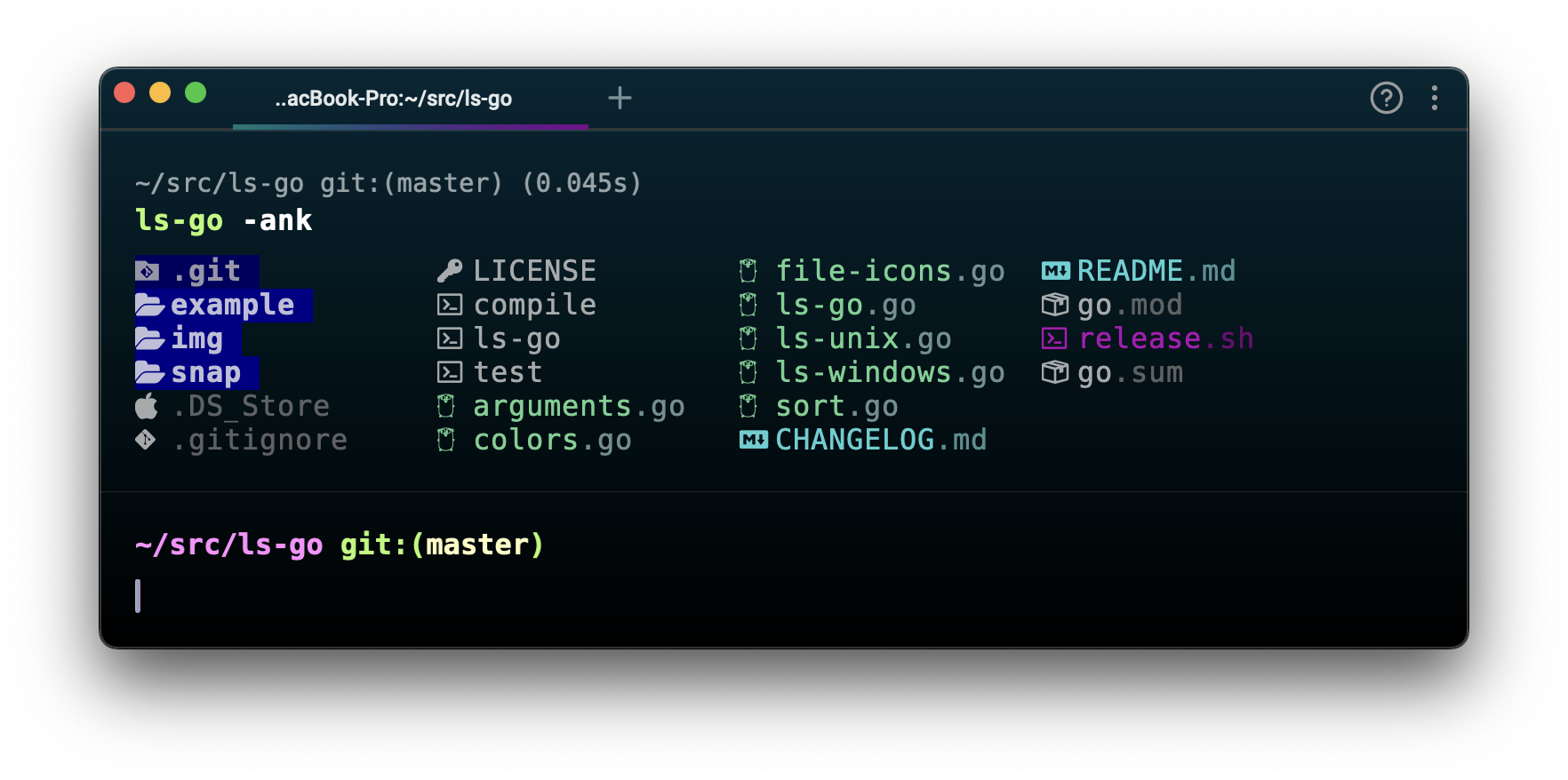The width and height of the screenshot is (1568, 780).
Task: Click the test file name
Action: [x=508, y=372]
